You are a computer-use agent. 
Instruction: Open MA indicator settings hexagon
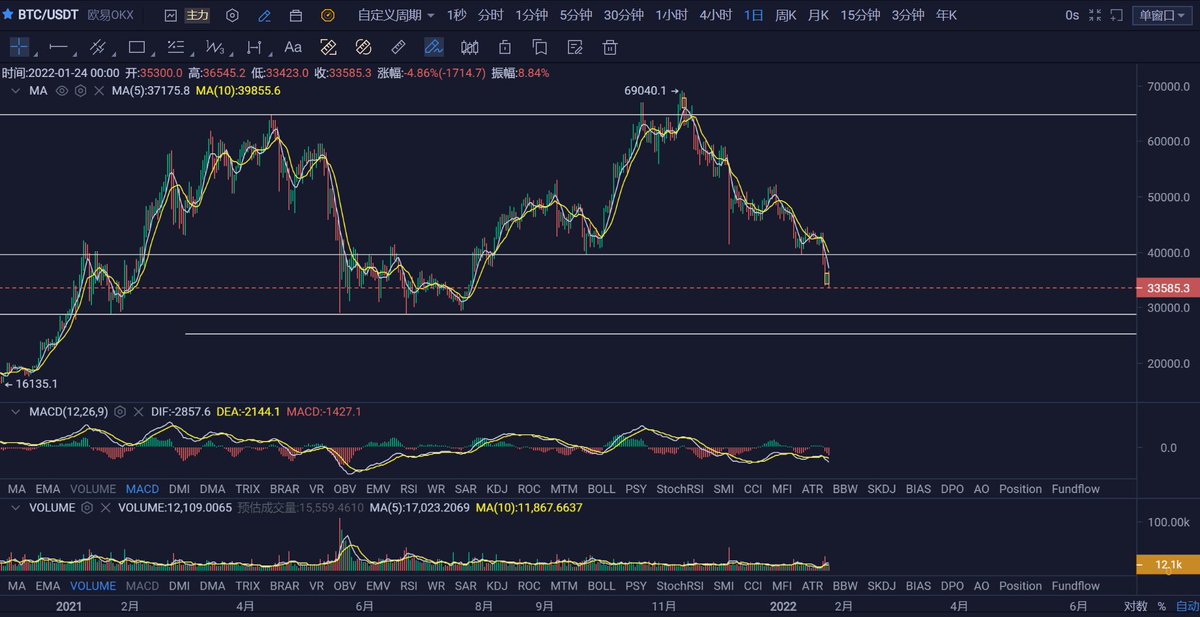click(79, 90)
